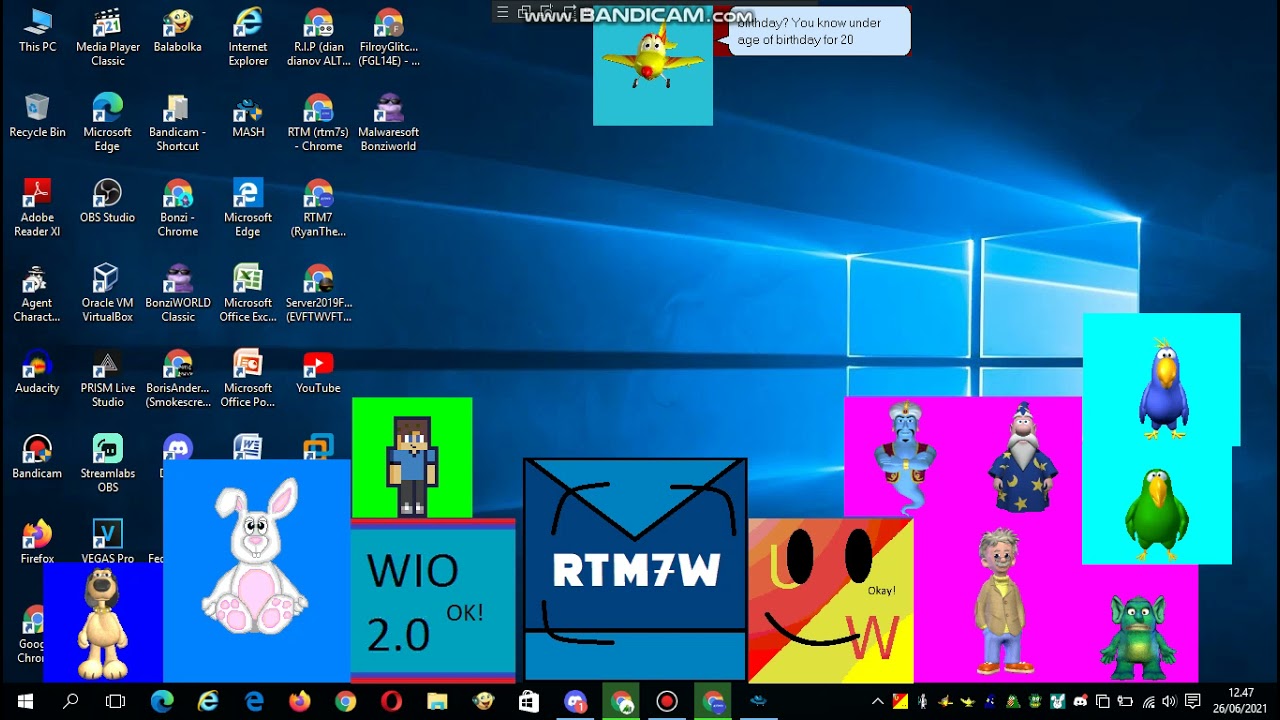
Task: Open network settings from tray
Action: [x=1148, y=701]
